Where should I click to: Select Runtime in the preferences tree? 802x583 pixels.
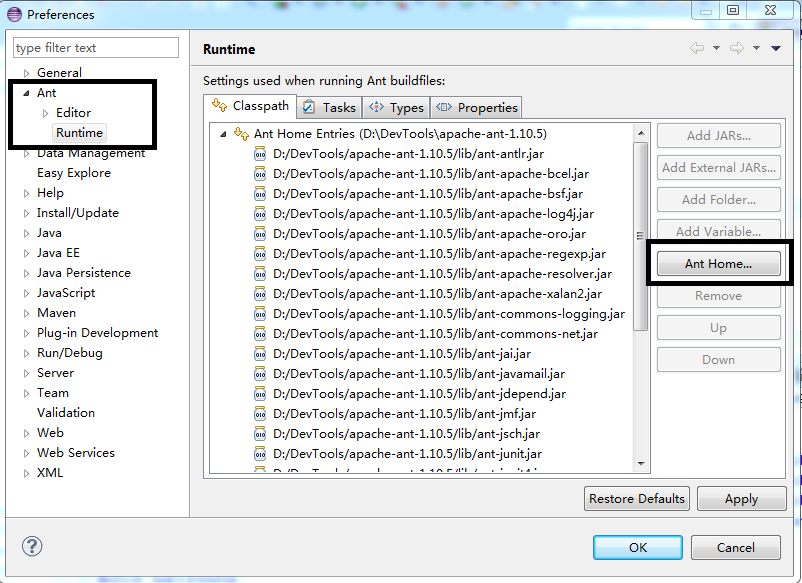tap(79, 133)
